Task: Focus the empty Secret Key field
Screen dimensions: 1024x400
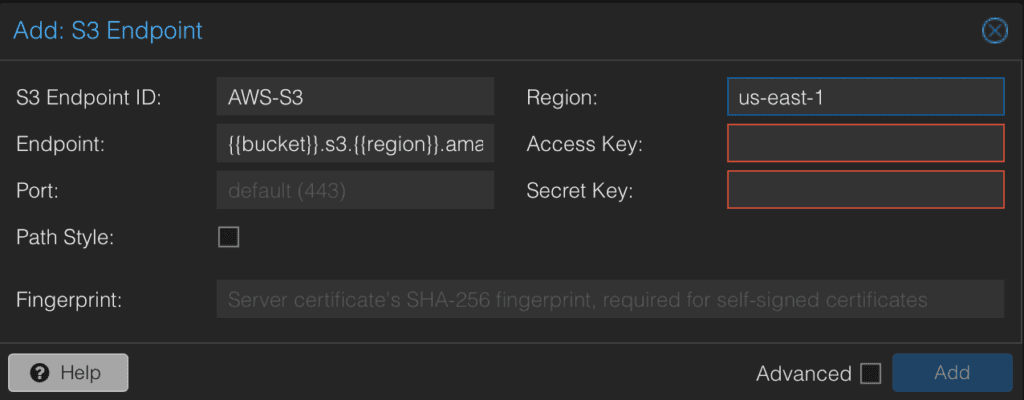Action: pos(865,190)
